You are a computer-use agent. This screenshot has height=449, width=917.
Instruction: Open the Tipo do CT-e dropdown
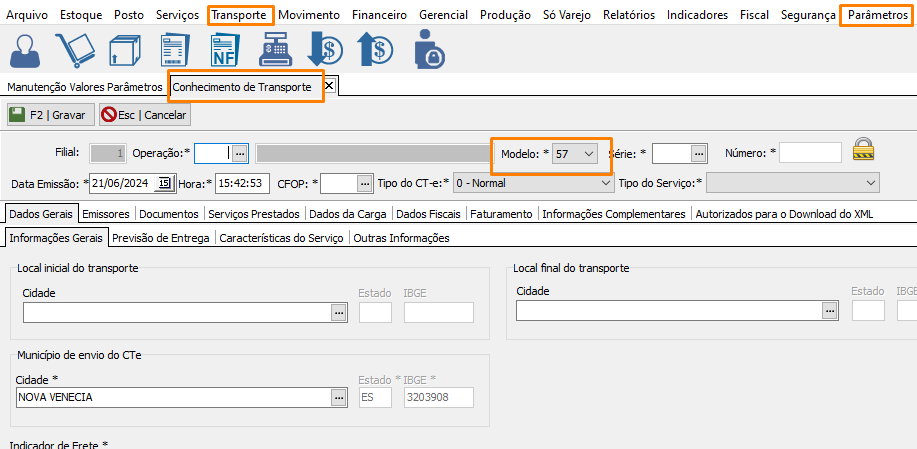click(604, 183)
